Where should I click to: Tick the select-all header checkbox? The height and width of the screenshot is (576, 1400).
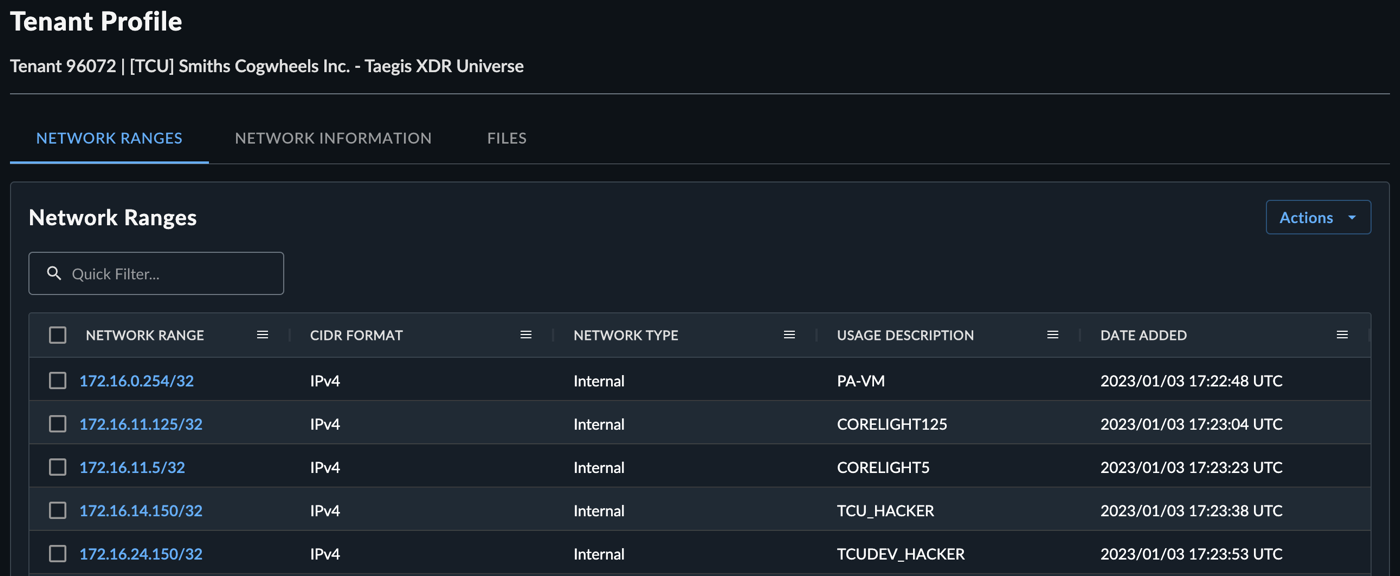pyautogui.click(x=58, y=335)
